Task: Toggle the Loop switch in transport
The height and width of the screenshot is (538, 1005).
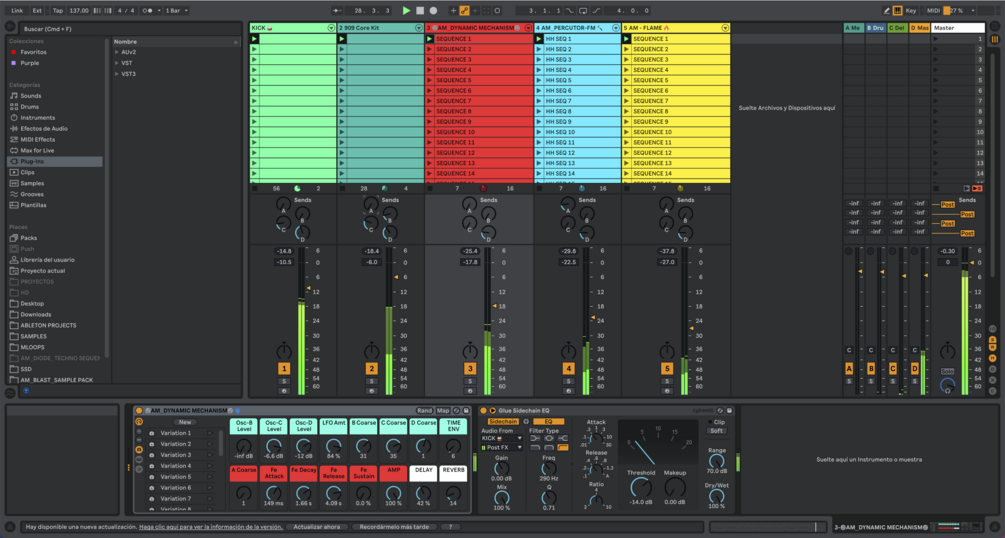Action: tap(583, 10)
